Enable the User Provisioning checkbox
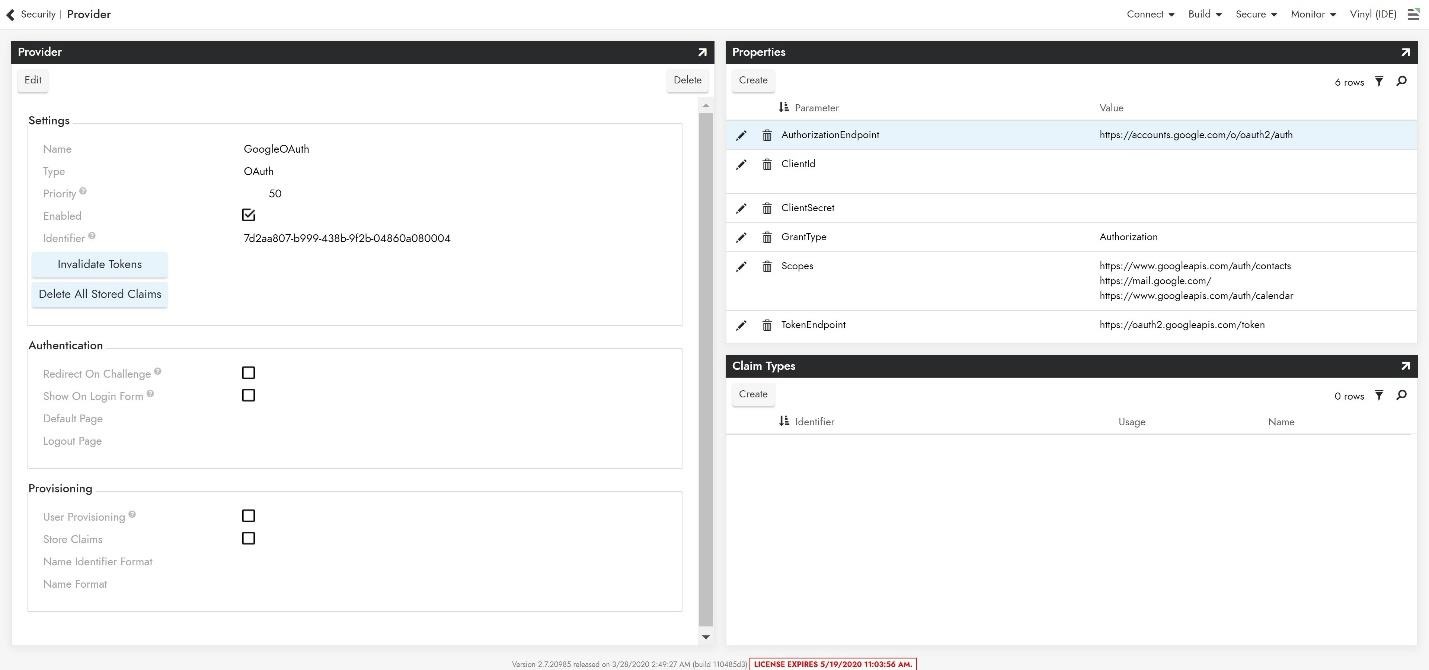This screenshot has width=1429, height=670. [249, 516]
